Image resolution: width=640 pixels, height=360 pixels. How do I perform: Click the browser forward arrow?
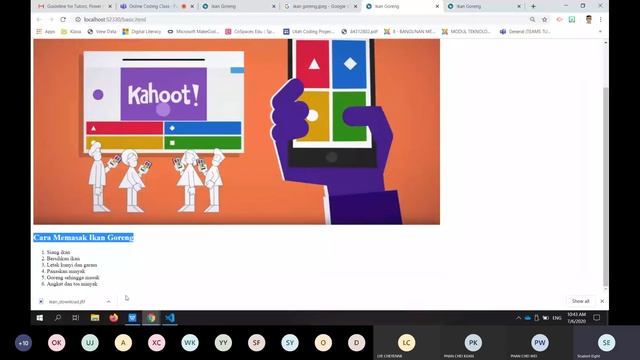click(51, 19)
